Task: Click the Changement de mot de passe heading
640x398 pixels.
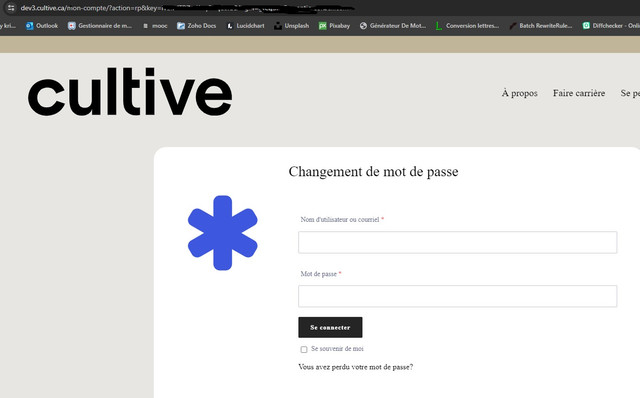Action: pyautogui.click(x=373, y=172)
